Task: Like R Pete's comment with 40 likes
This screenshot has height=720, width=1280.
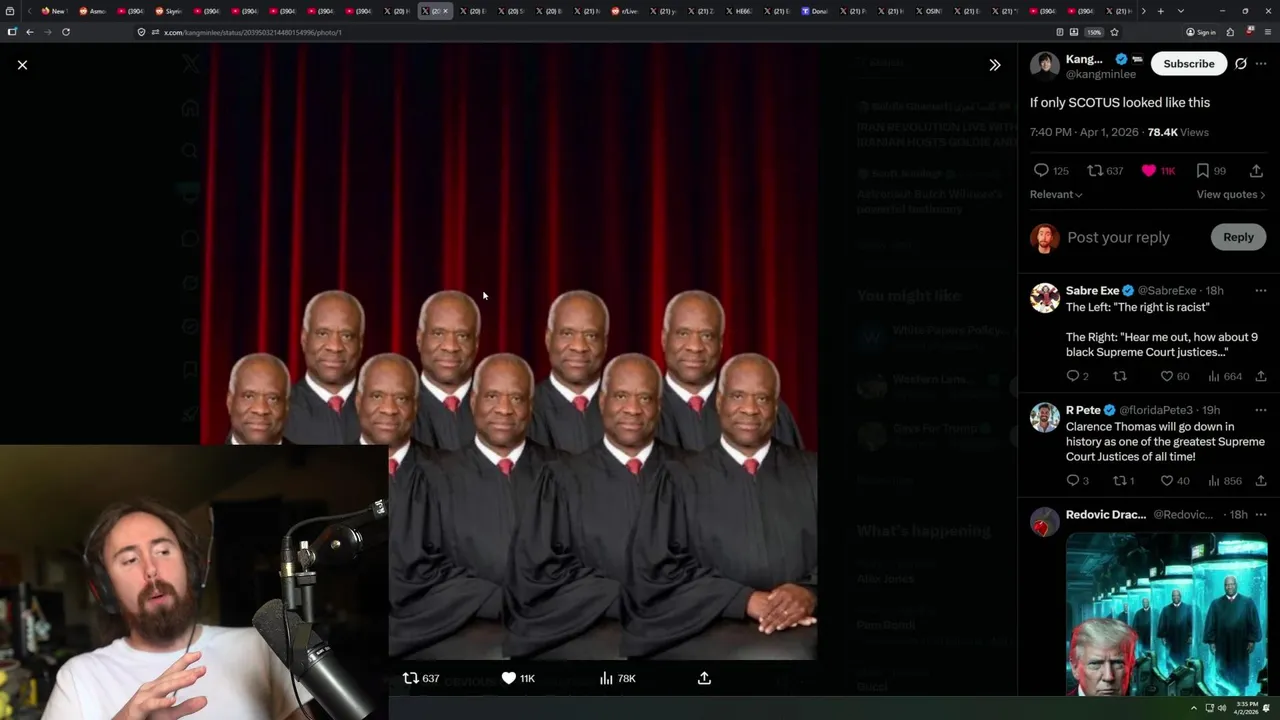Action: click(1166, 481)
